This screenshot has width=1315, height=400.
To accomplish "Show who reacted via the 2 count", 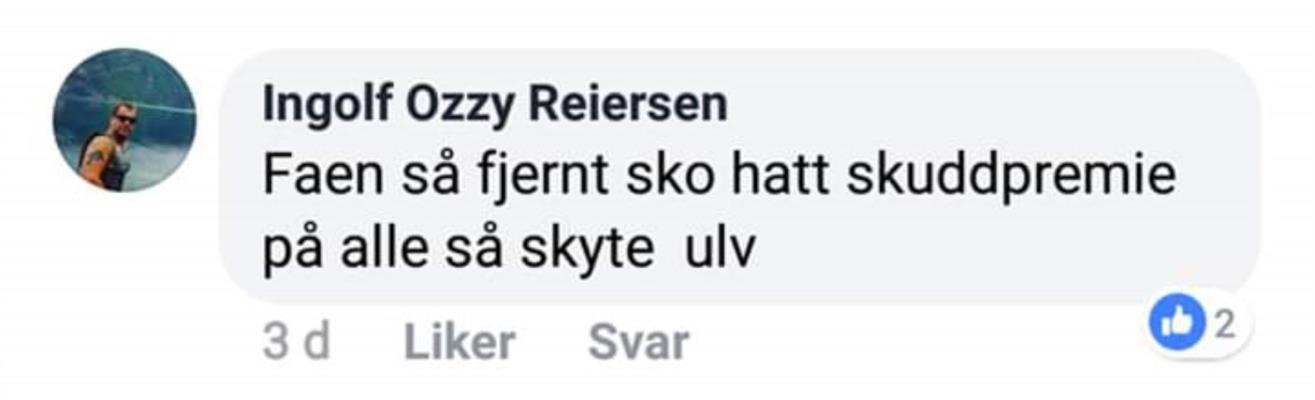I will tap(1224, 323).
